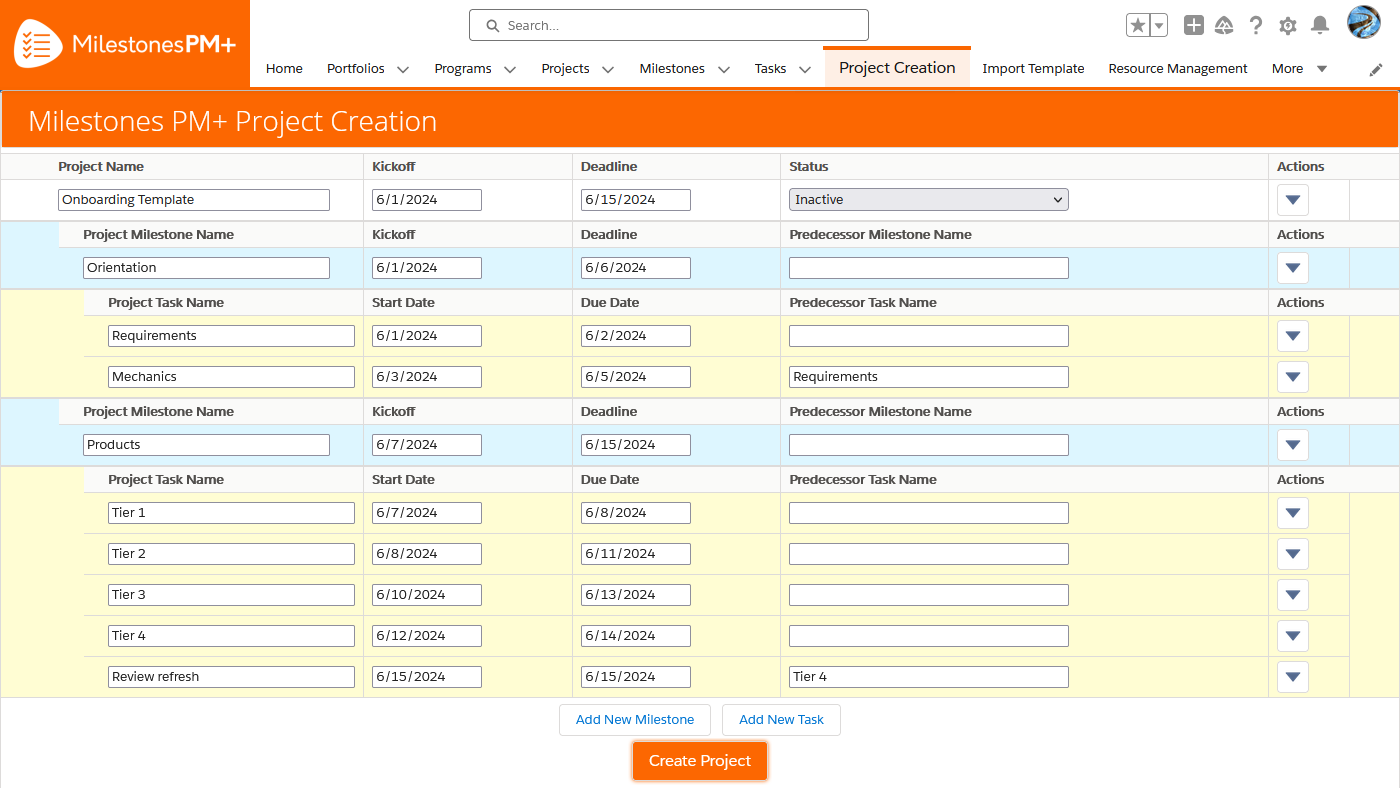Image resolution: width=1400 pixels, height=788 pixels.
Task: Open actions menu for Tier 2 task
Action: (x=1293, y=554)
